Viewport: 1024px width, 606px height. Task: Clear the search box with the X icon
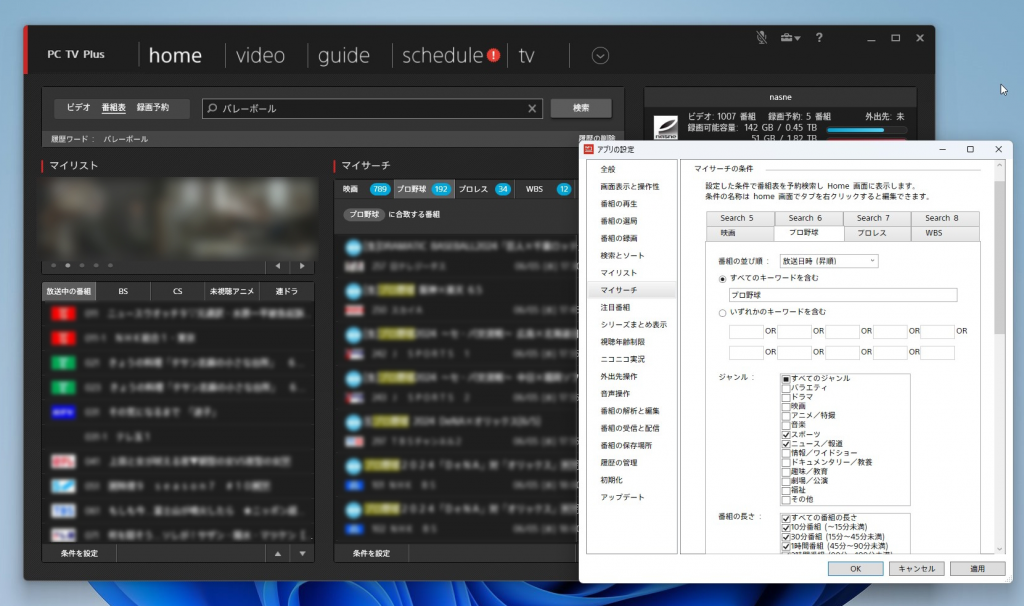532,108
